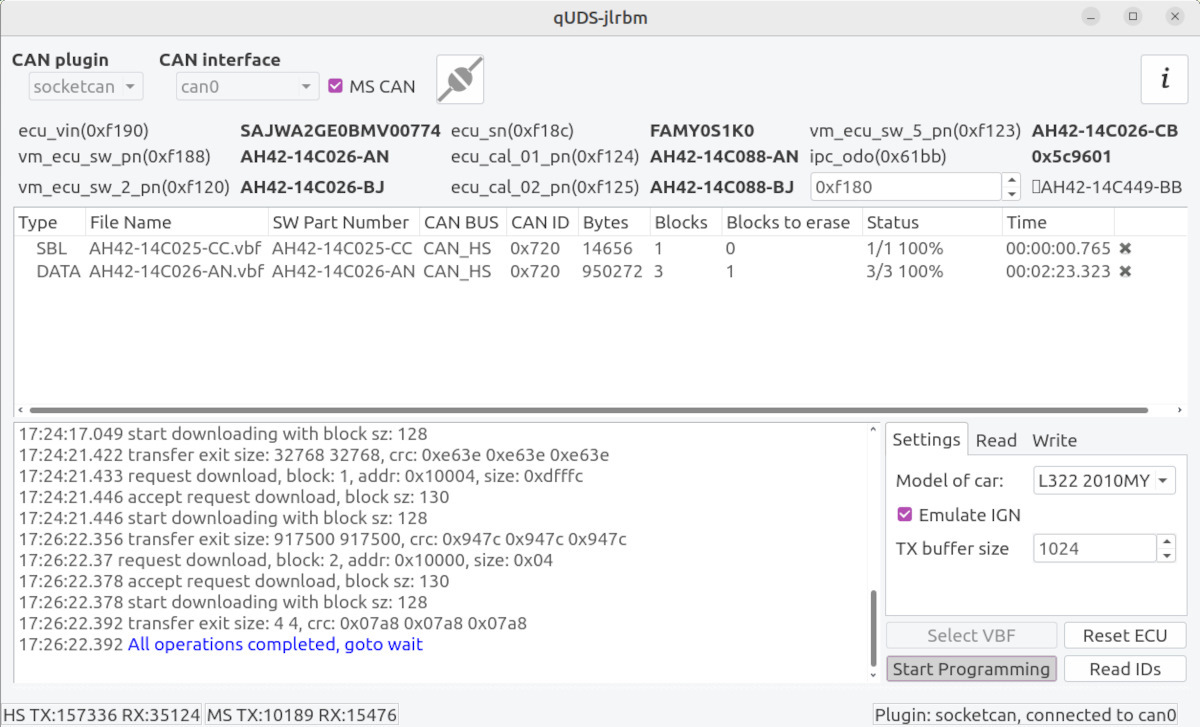Click the CAN ID column header
The height and width of the screenshot is (727, 1200).
(540, 222)
